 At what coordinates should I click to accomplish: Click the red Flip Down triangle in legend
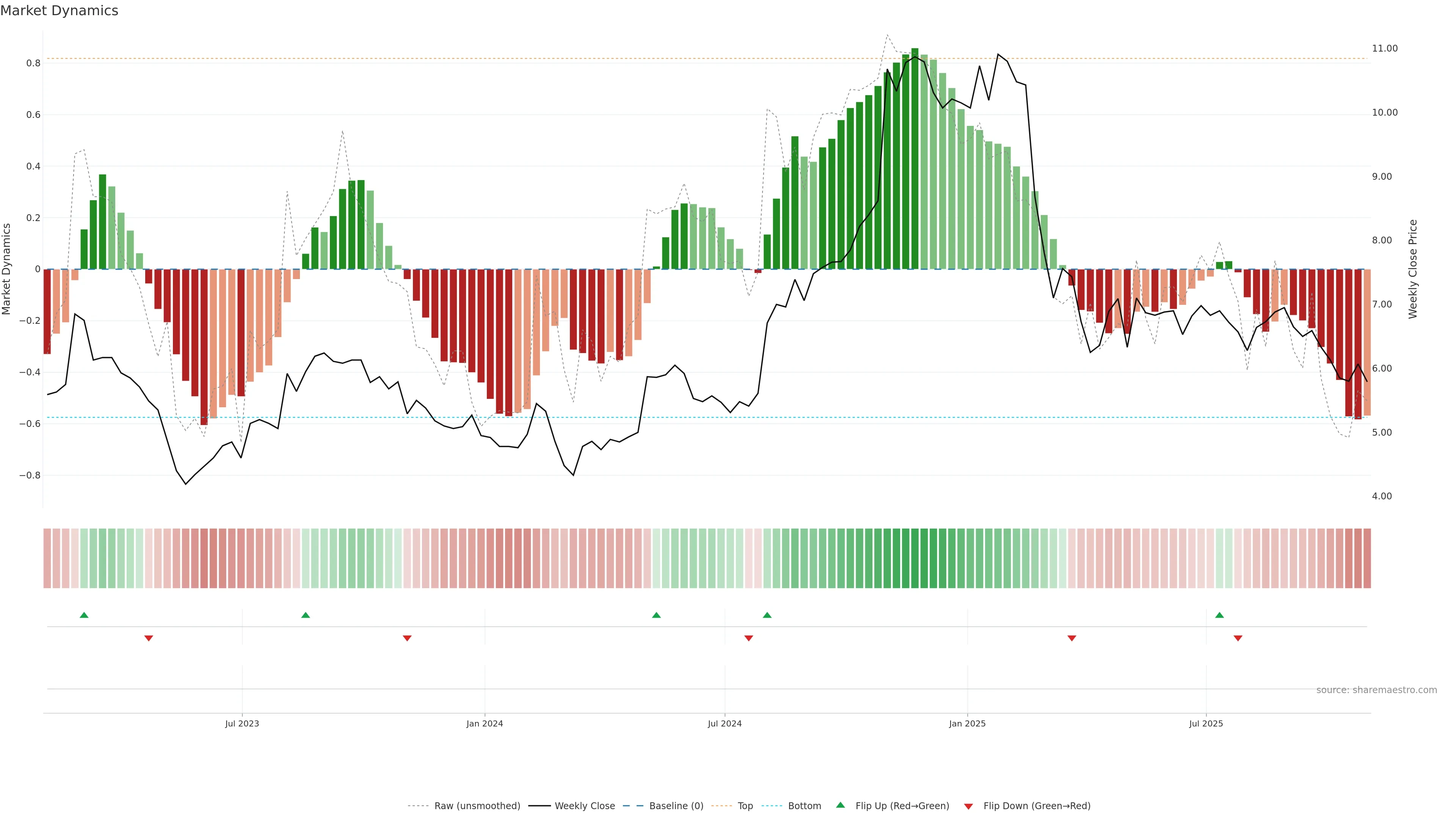(x=968, y=806)
